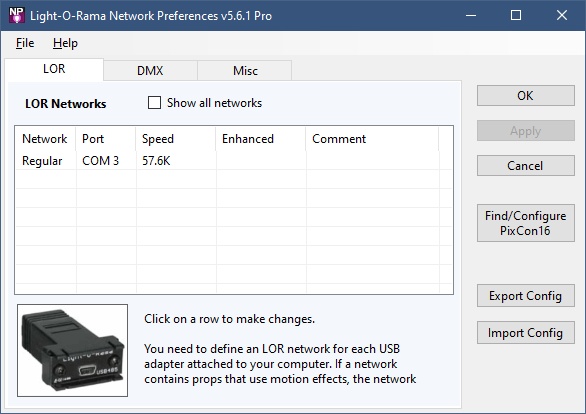Open the File menu

25,43
